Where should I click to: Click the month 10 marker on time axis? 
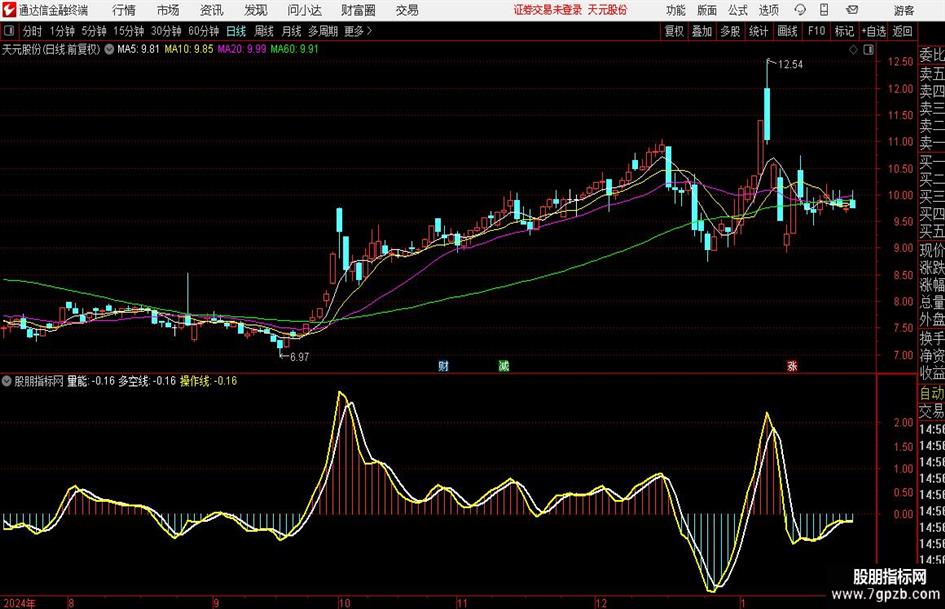coord(344,603)
